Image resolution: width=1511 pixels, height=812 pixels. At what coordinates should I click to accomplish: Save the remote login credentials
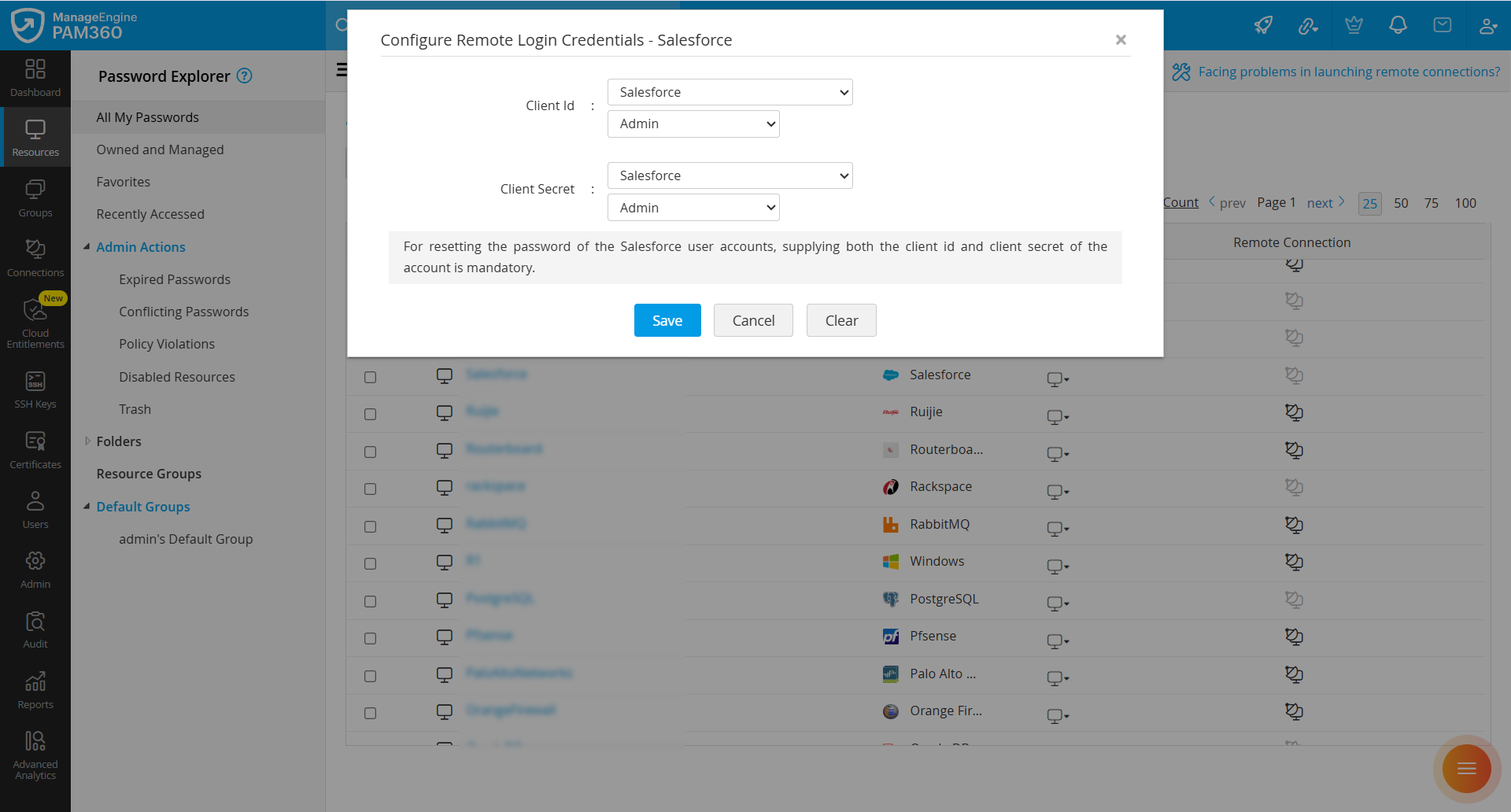tap(667, 320)
